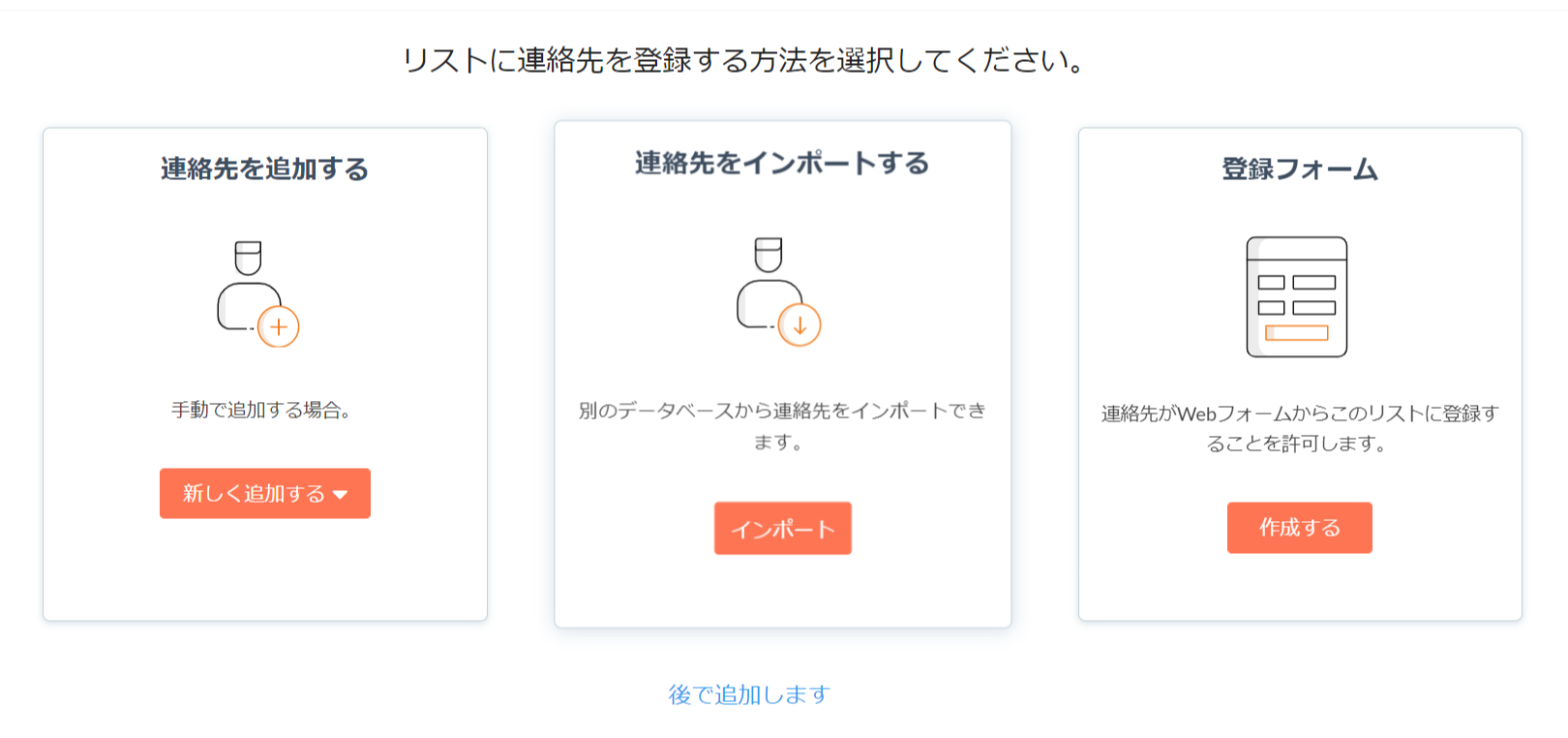The height and width of the screenshot is (738, 1568).
Task: Click the page heading about registering contacts
Action: pyautogui.click(x=742, y=61)
